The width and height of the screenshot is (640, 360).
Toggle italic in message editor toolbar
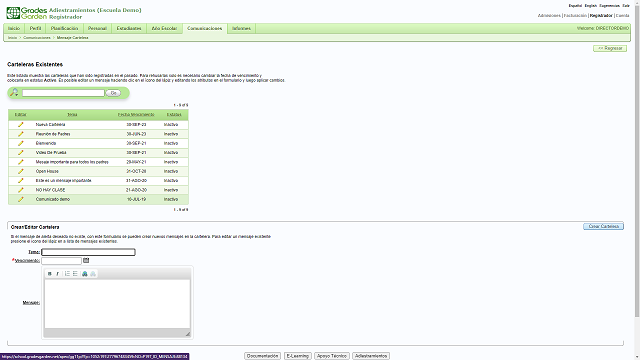point(58,274)
